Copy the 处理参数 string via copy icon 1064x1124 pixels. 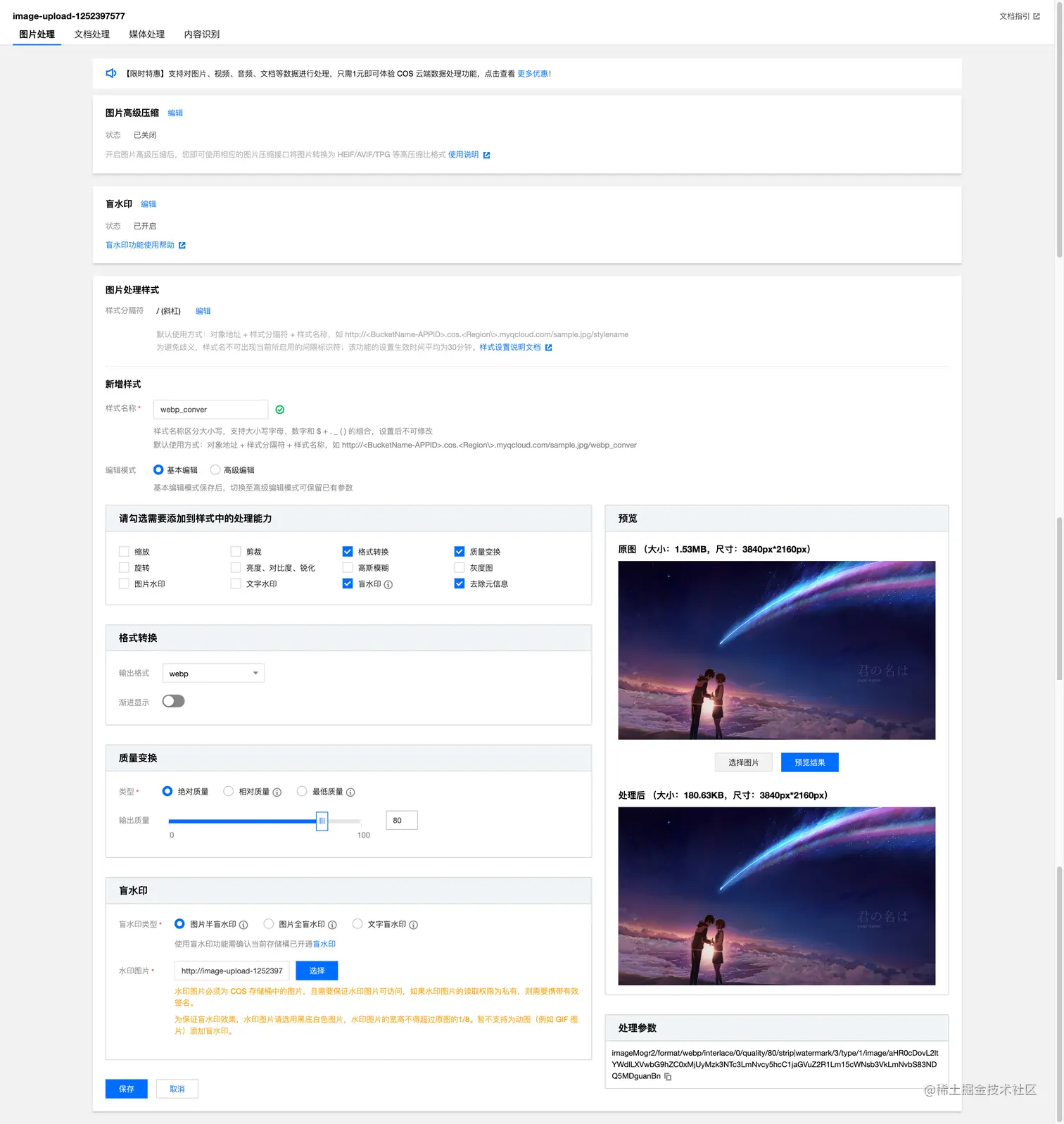point(668,1077)
